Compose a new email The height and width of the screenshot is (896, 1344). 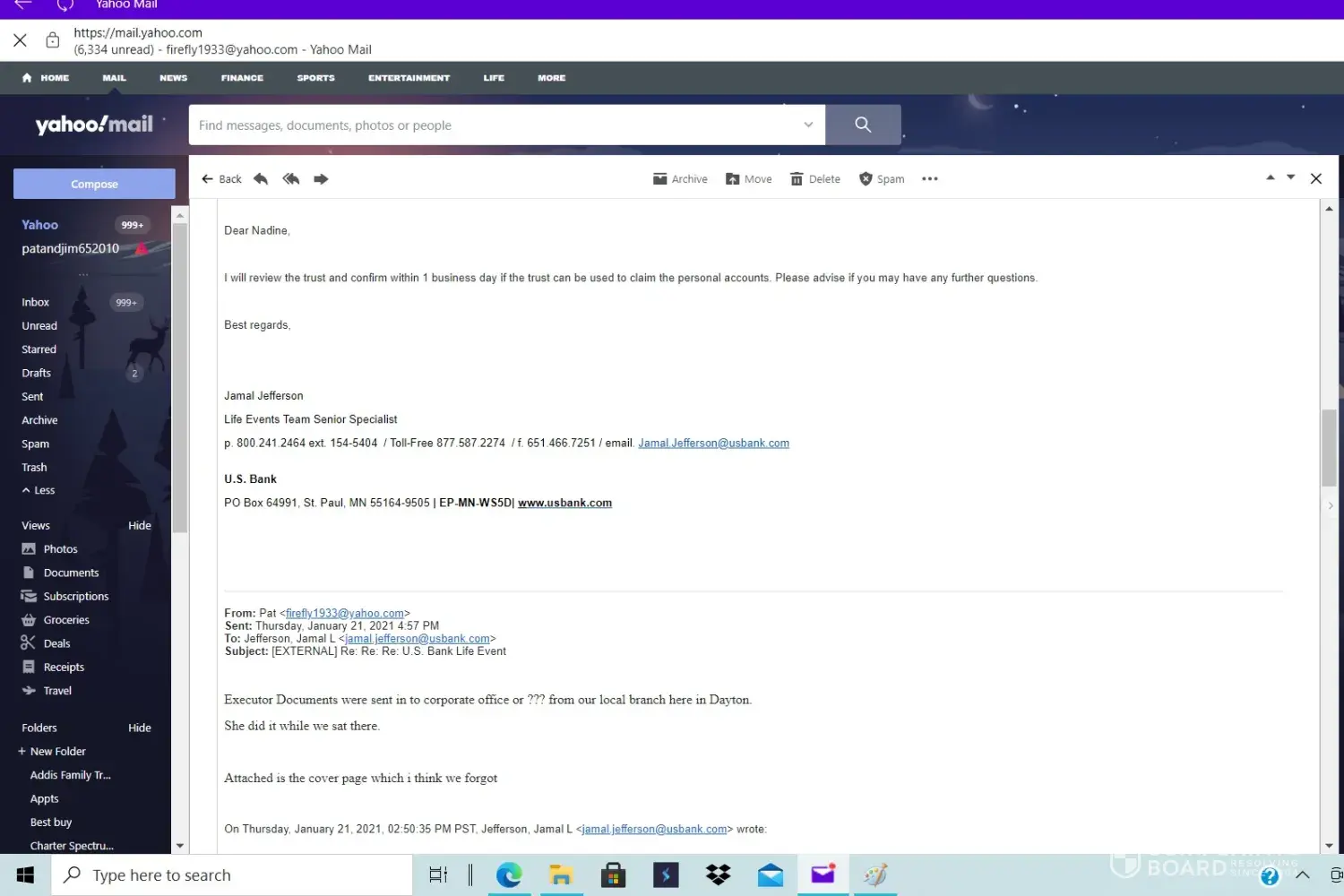tap(94, 184)
